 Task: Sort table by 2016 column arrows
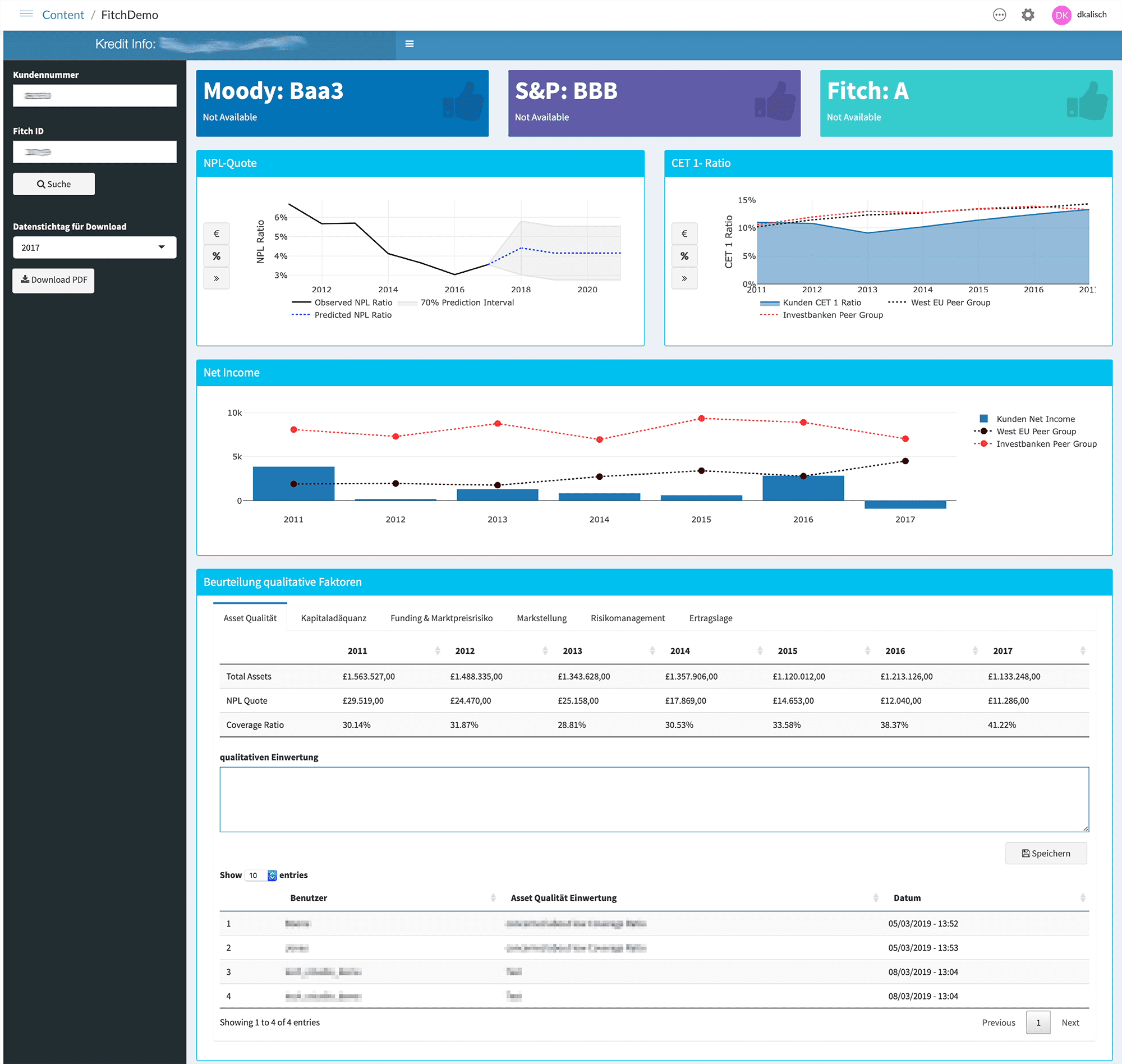point(975,650)
